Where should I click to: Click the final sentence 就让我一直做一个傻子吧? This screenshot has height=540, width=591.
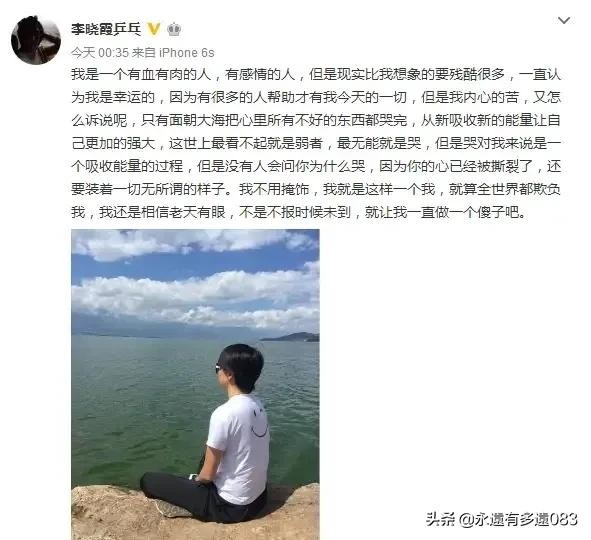pyautogui.click(x=442, y=212)
